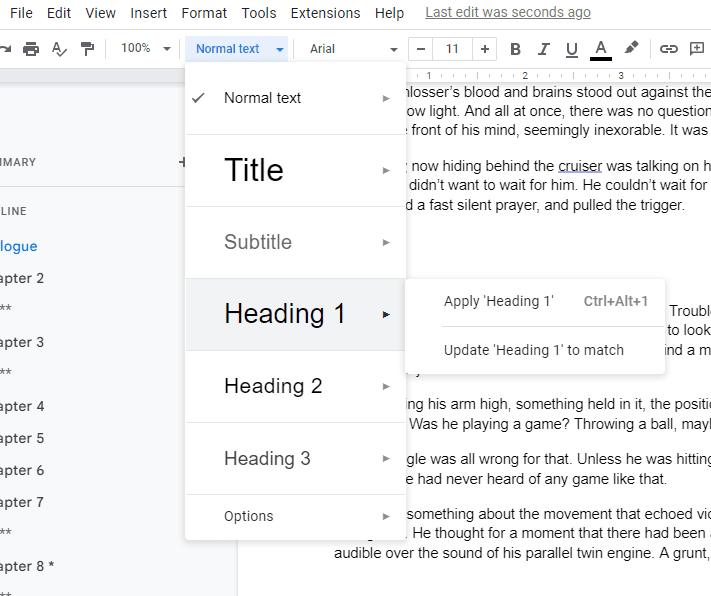Open the zoom 100% dropdown
This screenshot has width=711, height=596.
pyautogui.click(x=146, y=48)
